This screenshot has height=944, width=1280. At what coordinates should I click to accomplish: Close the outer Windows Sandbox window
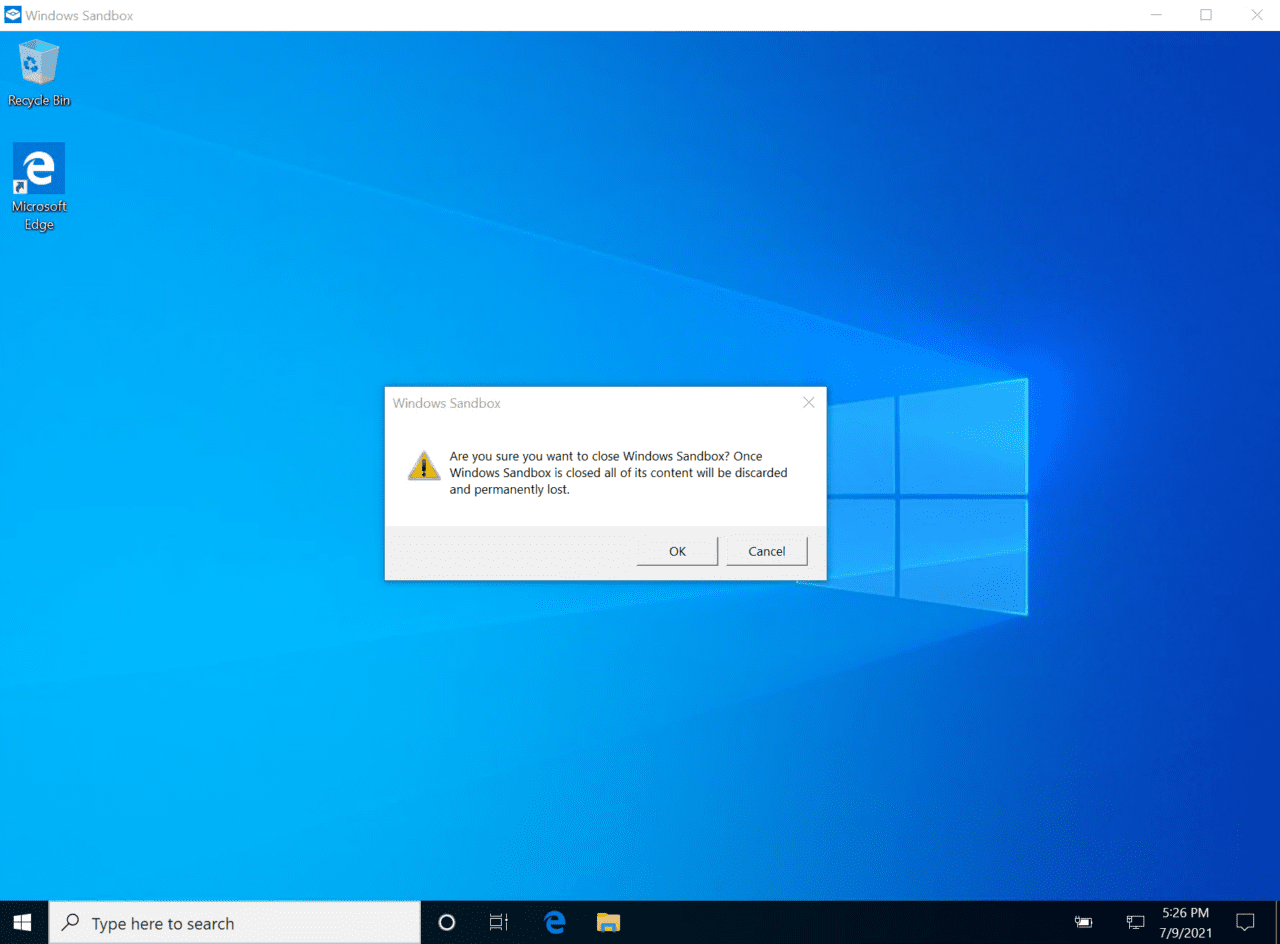[1257, 15]
